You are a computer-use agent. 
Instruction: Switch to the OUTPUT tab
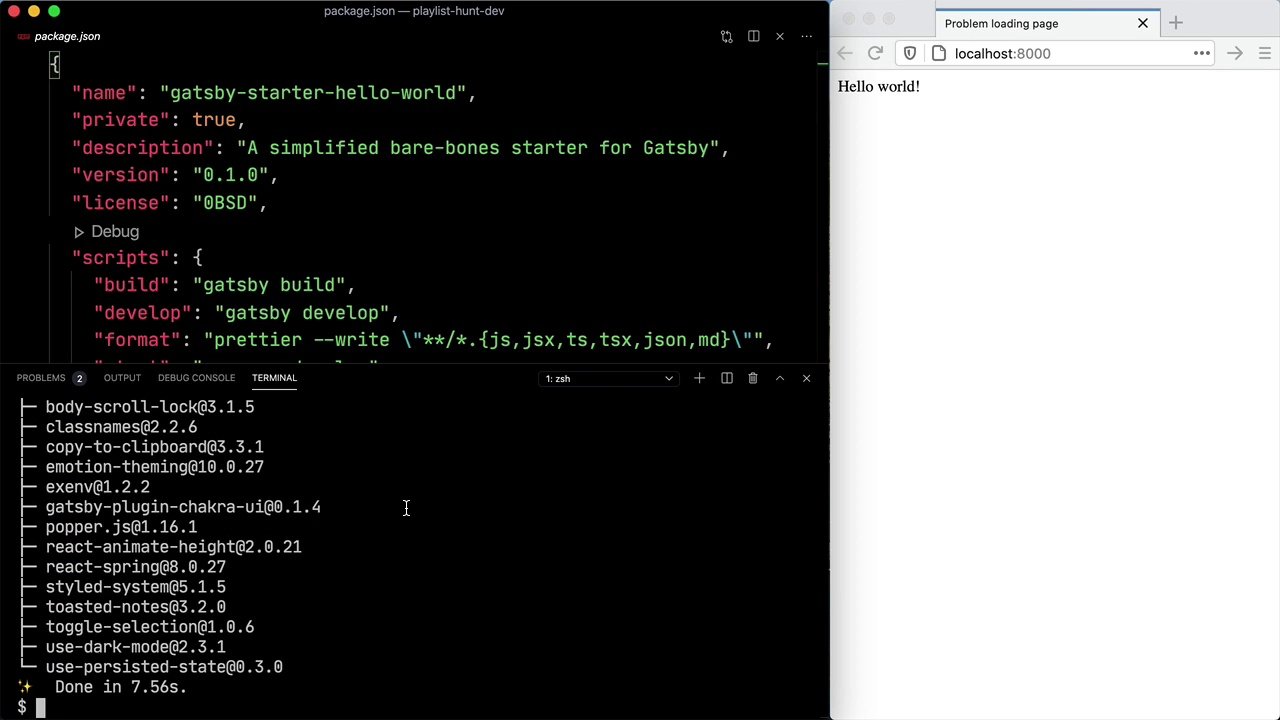[x=122, y=377]
